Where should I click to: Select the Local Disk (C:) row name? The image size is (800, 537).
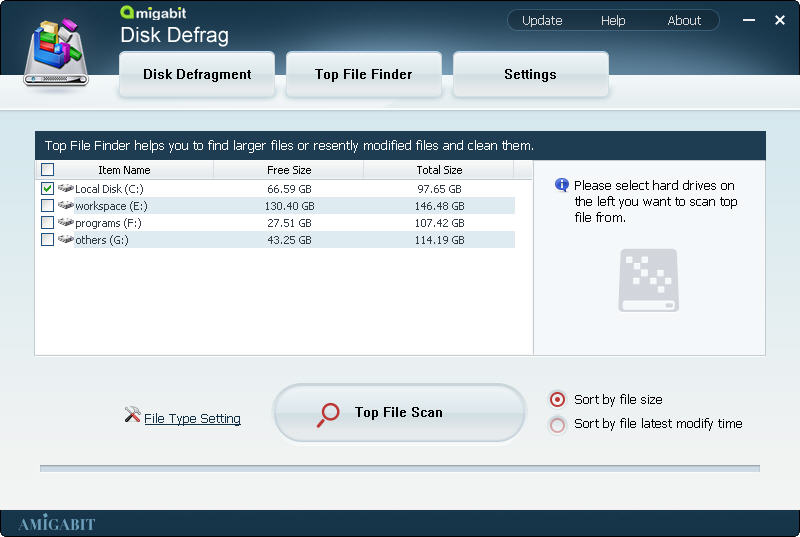(x=109, y=189)
